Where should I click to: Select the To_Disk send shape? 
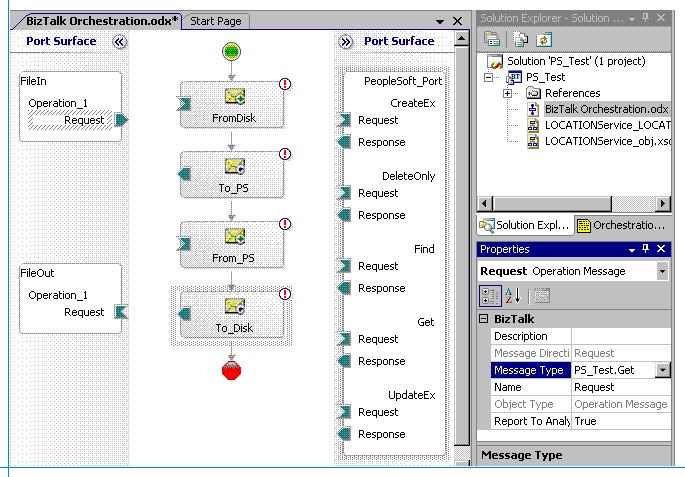click(x=232, y=315)
